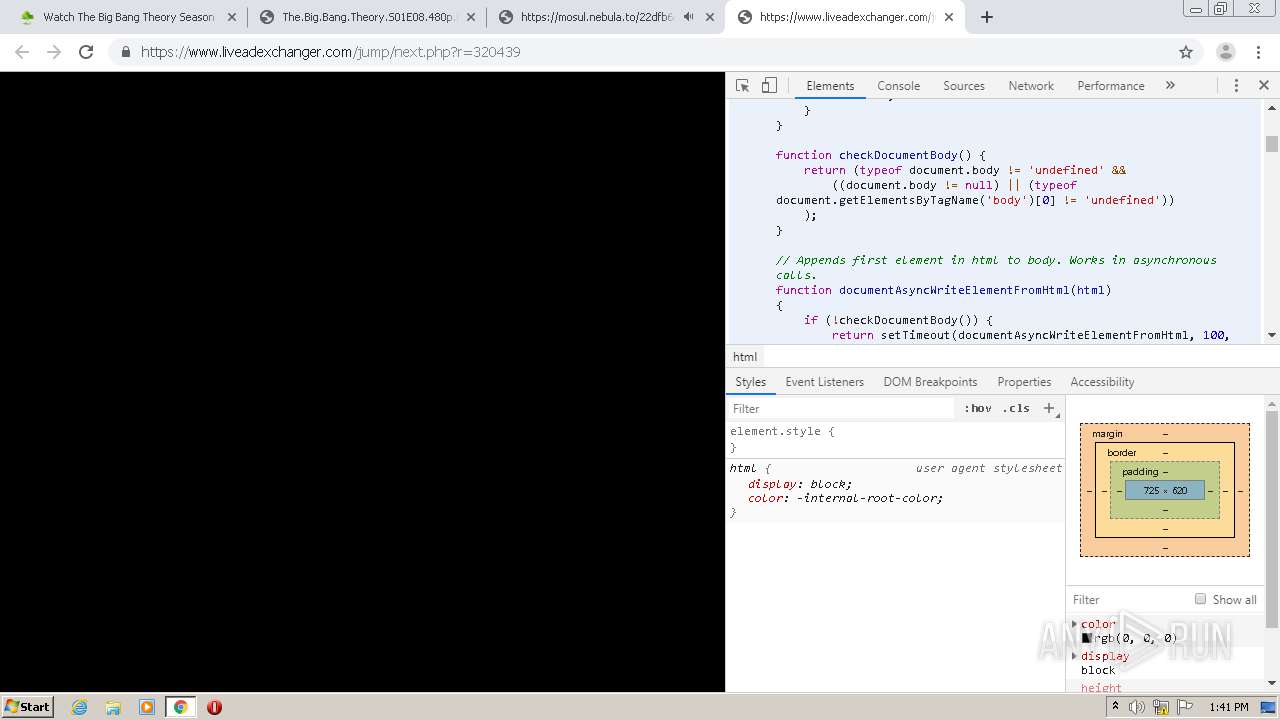Viewport: 1280px width, 720px height.
Task: Select the Elements tab
Action: (830, 86)
